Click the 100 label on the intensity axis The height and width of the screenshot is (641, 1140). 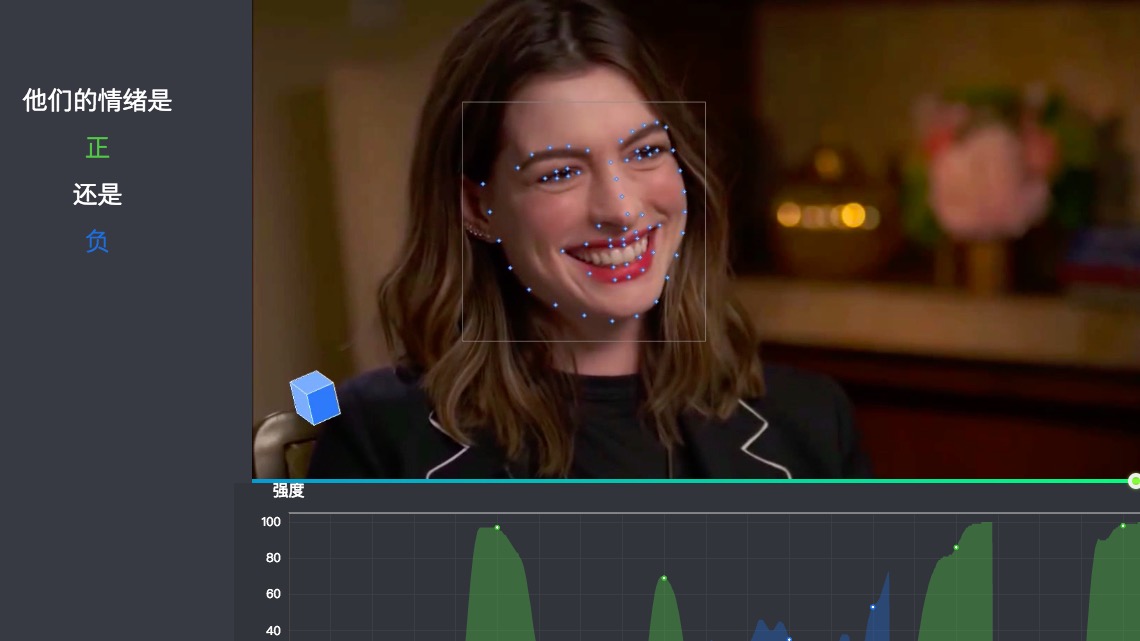pos(271,522)
